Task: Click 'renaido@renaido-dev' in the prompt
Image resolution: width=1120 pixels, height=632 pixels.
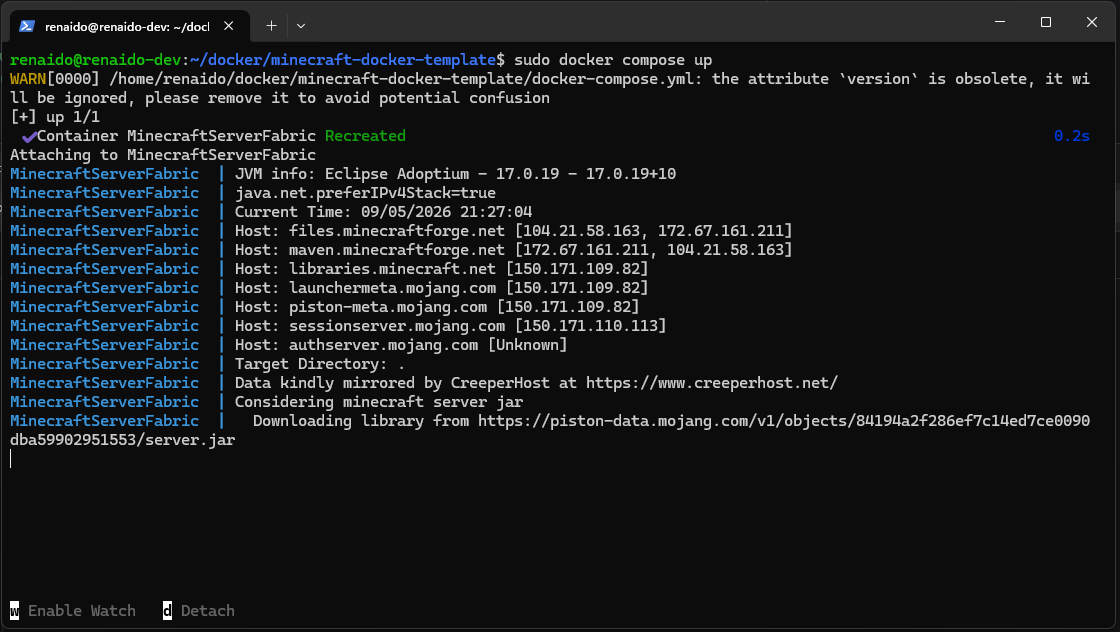Action: 95,60
